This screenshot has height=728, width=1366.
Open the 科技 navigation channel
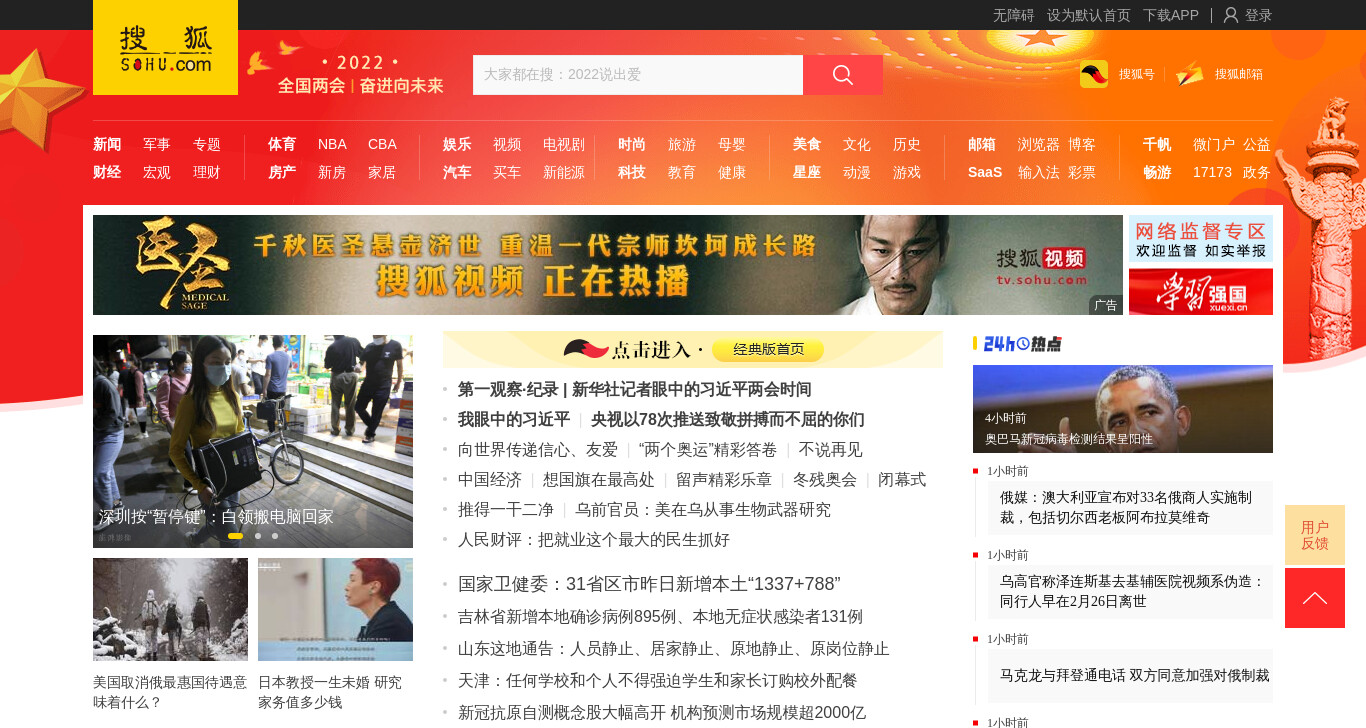(632, 172)
